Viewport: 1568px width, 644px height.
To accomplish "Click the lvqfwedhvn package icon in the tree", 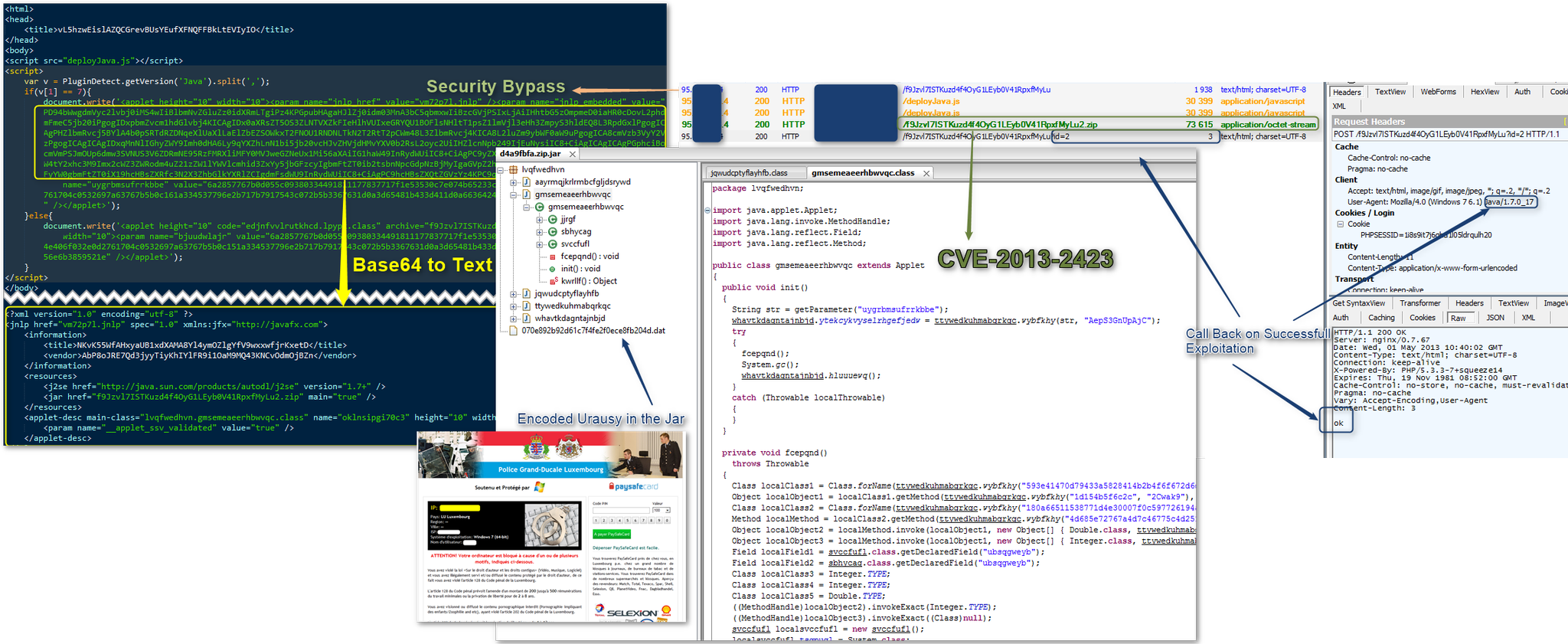I will (514, 170).
